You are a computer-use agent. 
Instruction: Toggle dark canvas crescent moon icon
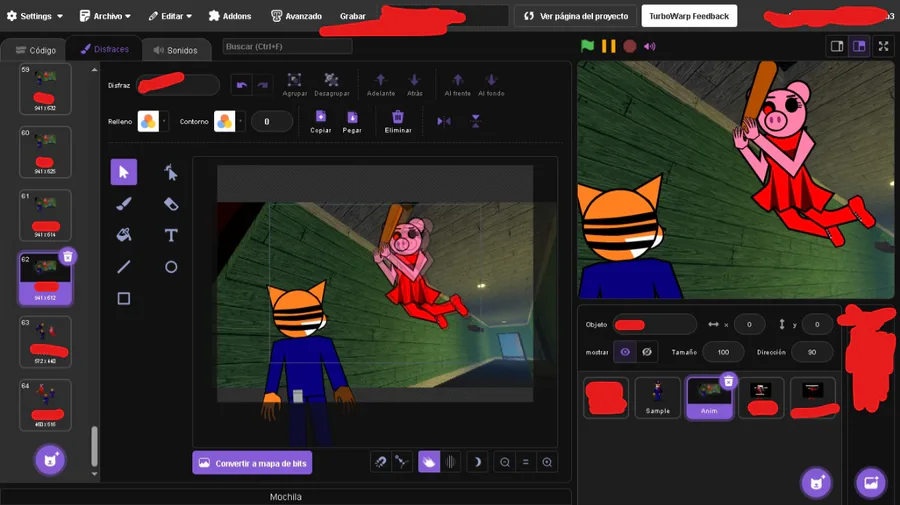point(477,462)
